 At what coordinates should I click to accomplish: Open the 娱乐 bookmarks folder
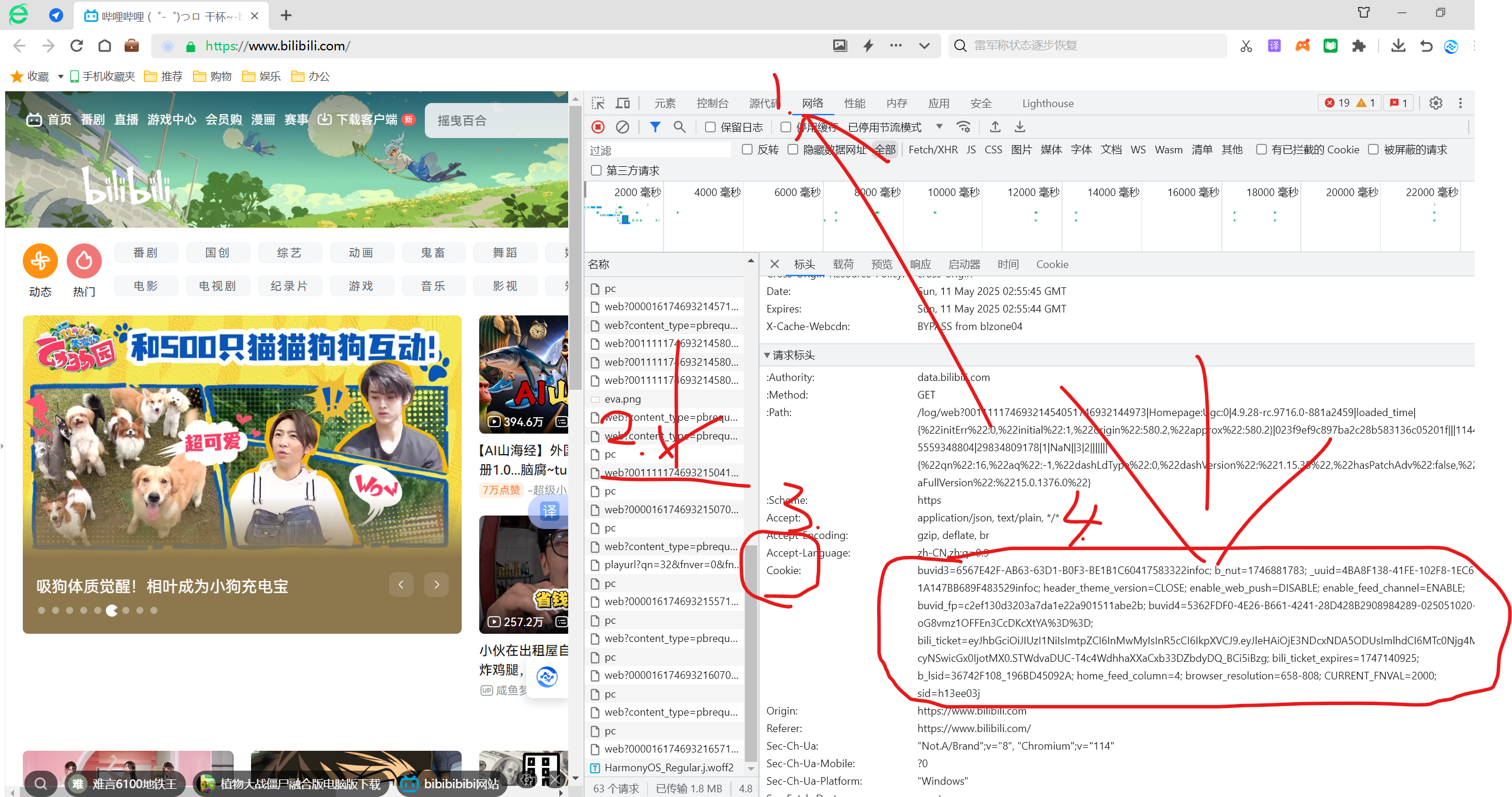[262, 76]
